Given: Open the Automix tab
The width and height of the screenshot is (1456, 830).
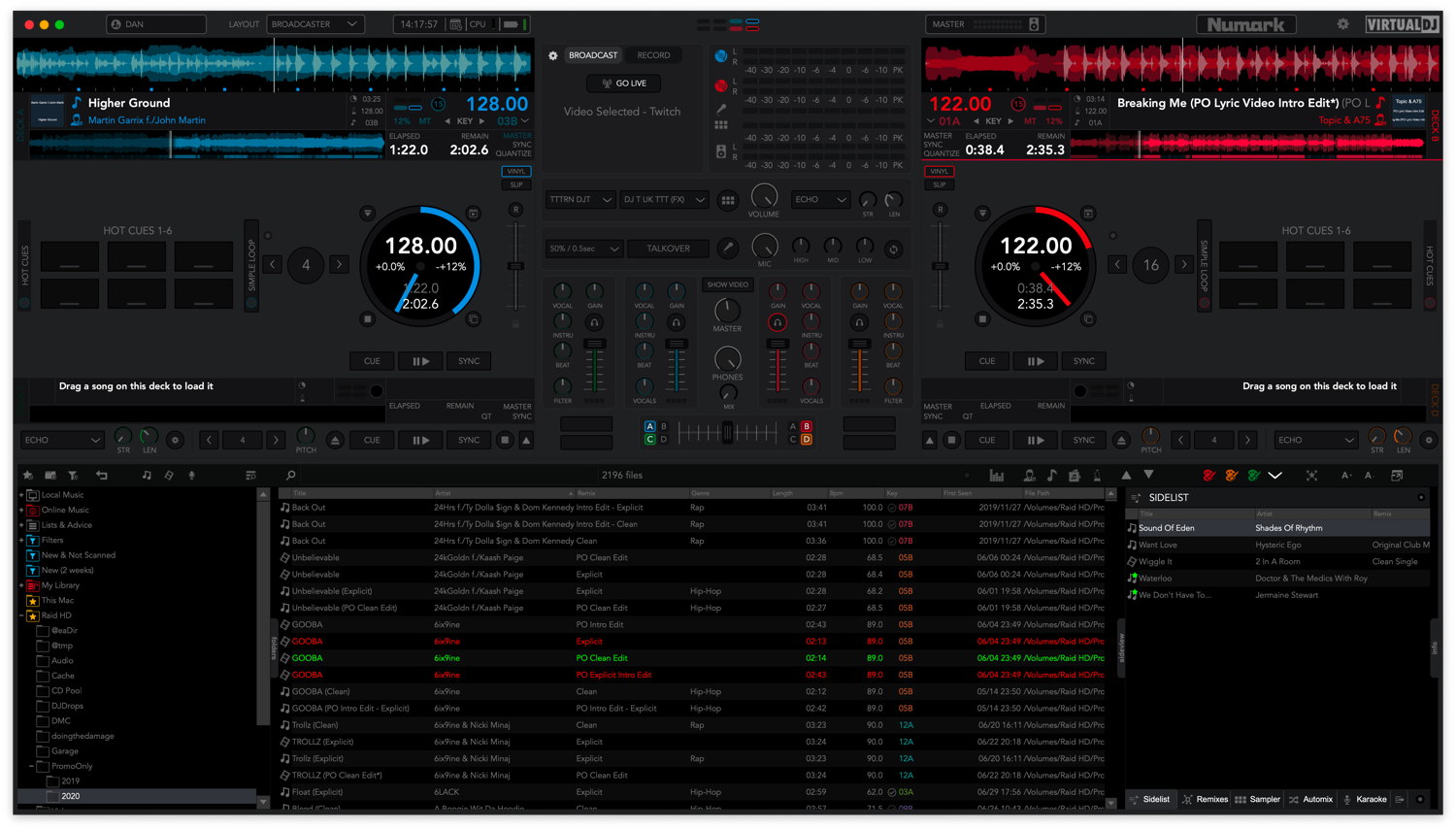Looking at the screenshot, I should tap(1310, 800).
